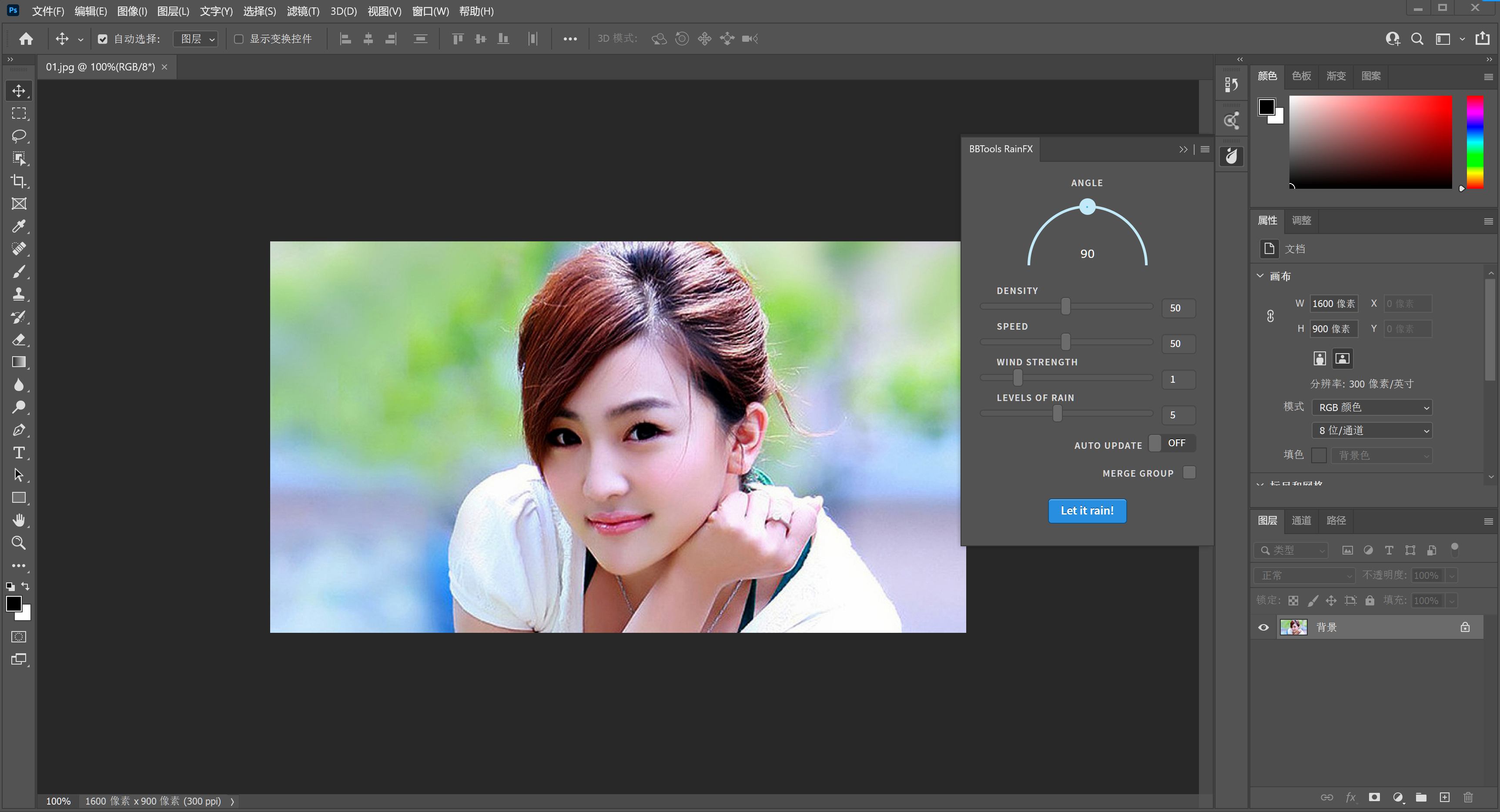Click the Home icon in options bar
This screenshot has width=1500, height=812.
coord(26,39)
